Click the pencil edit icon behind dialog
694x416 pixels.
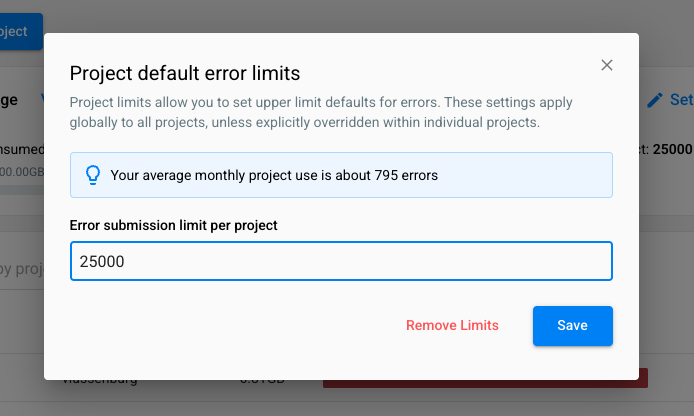click(655, 100)
